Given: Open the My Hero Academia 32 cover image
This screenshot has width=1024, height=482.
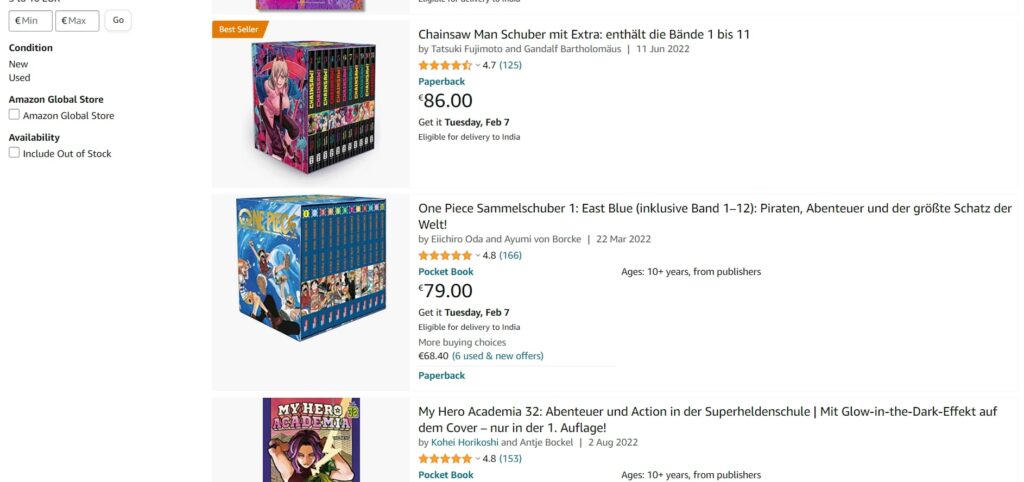Looking at the screenshot, I should coord(311,440).
